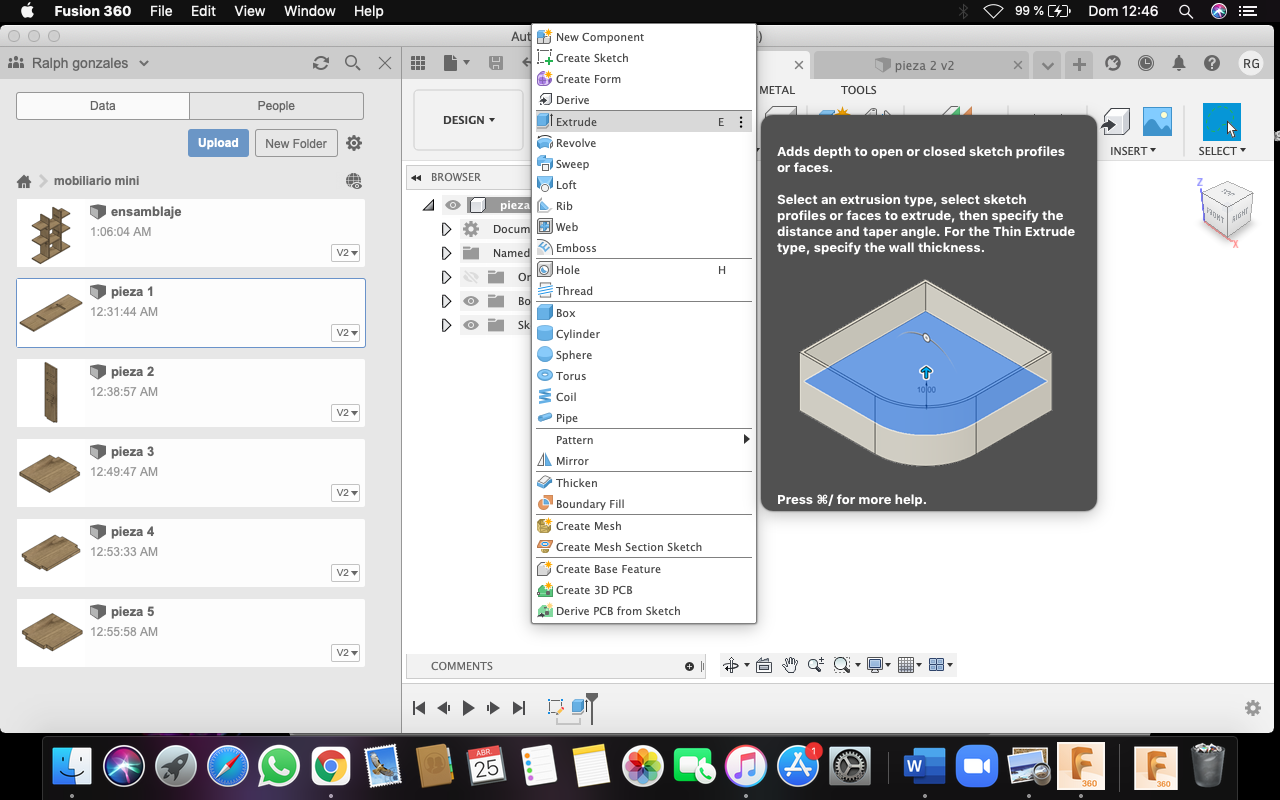Toggle the data panel grid icon
The height and width of the screenshot is (800, 1280).
click(418, 63)
